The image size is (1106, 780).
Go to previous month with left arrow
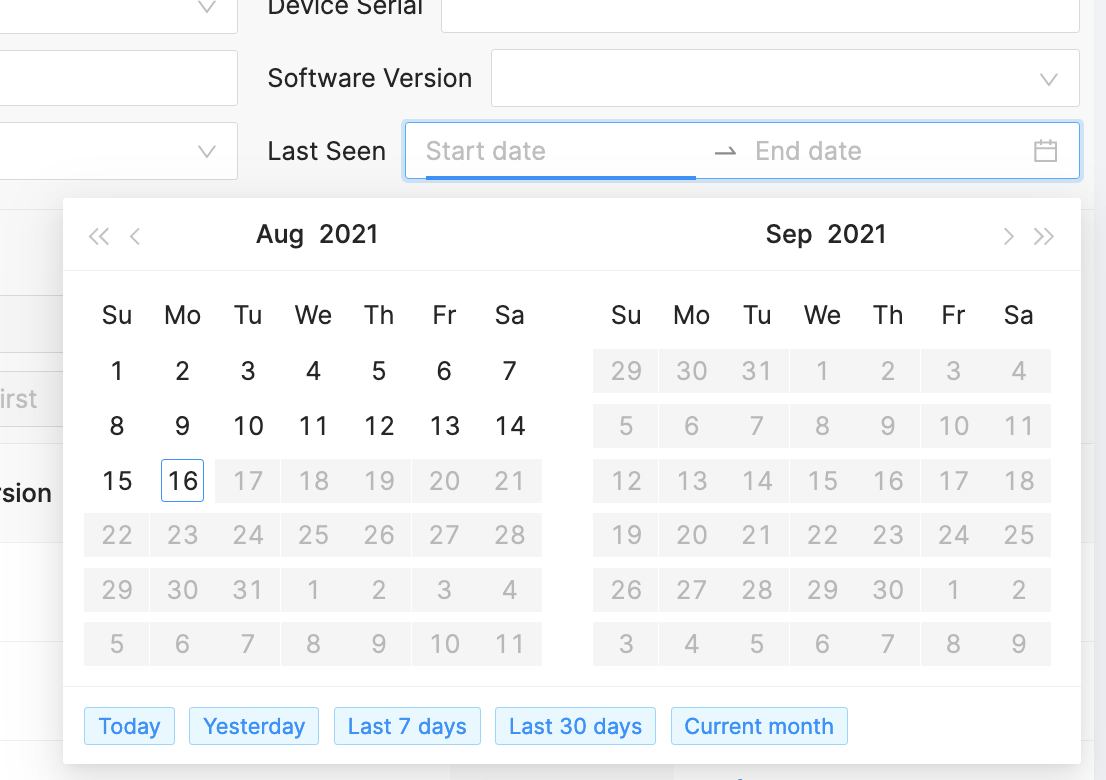coord(135,236)
